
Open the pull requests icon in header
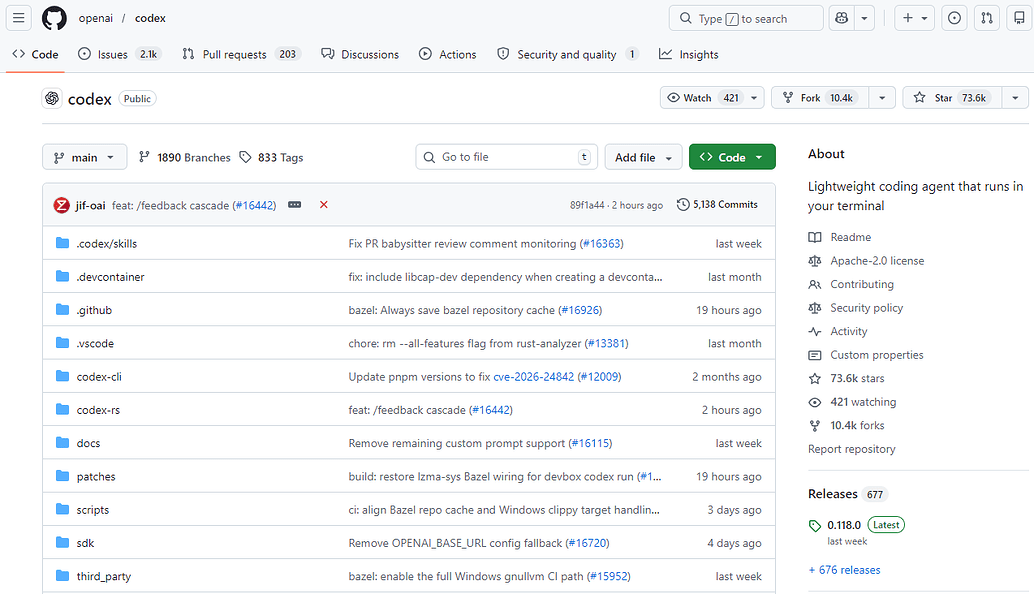pyautogui.click(x=987, y=18)
